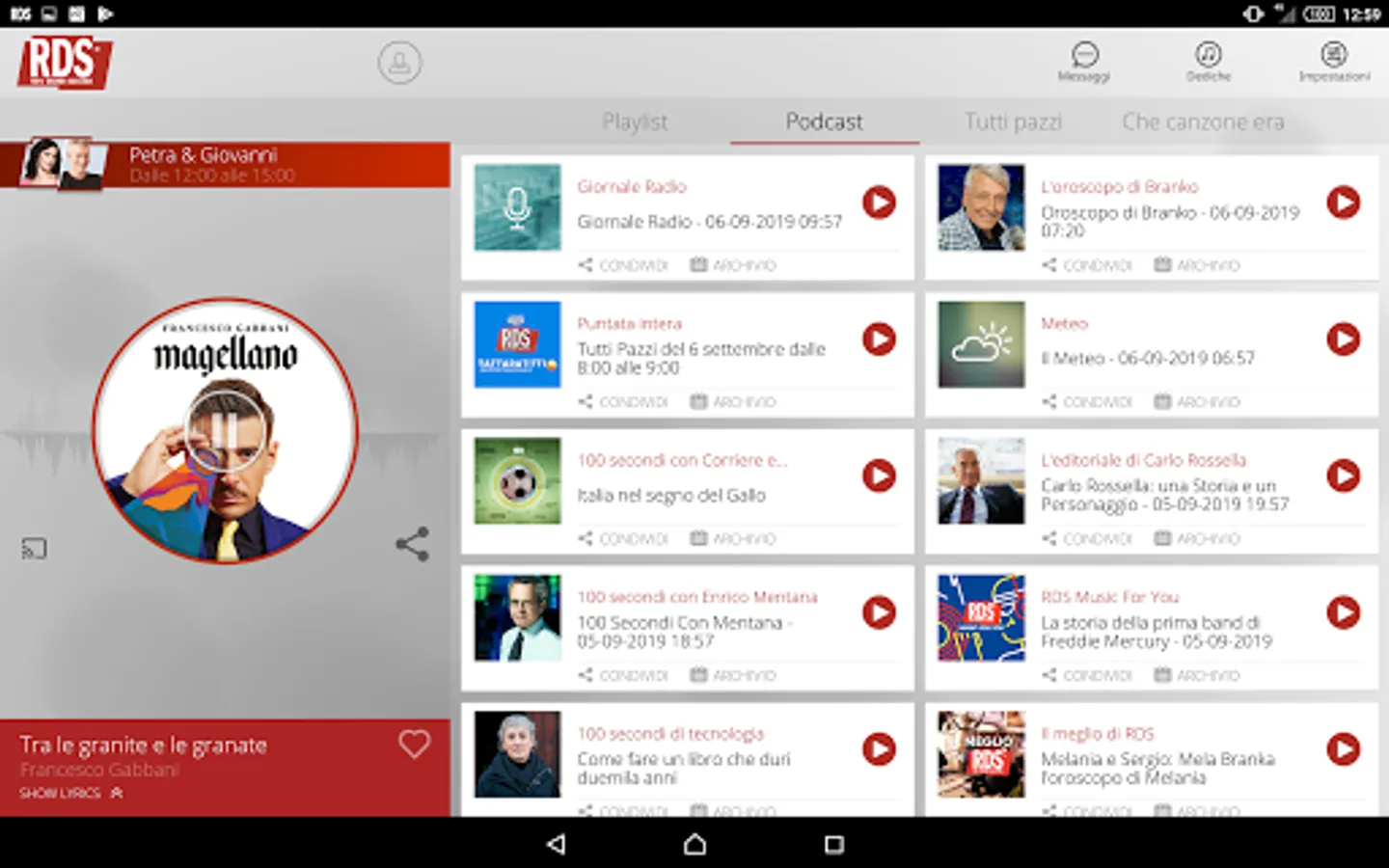Open Archivio for L'oroscopo di Branko

pyautogui.click(x=1197, y=265)
